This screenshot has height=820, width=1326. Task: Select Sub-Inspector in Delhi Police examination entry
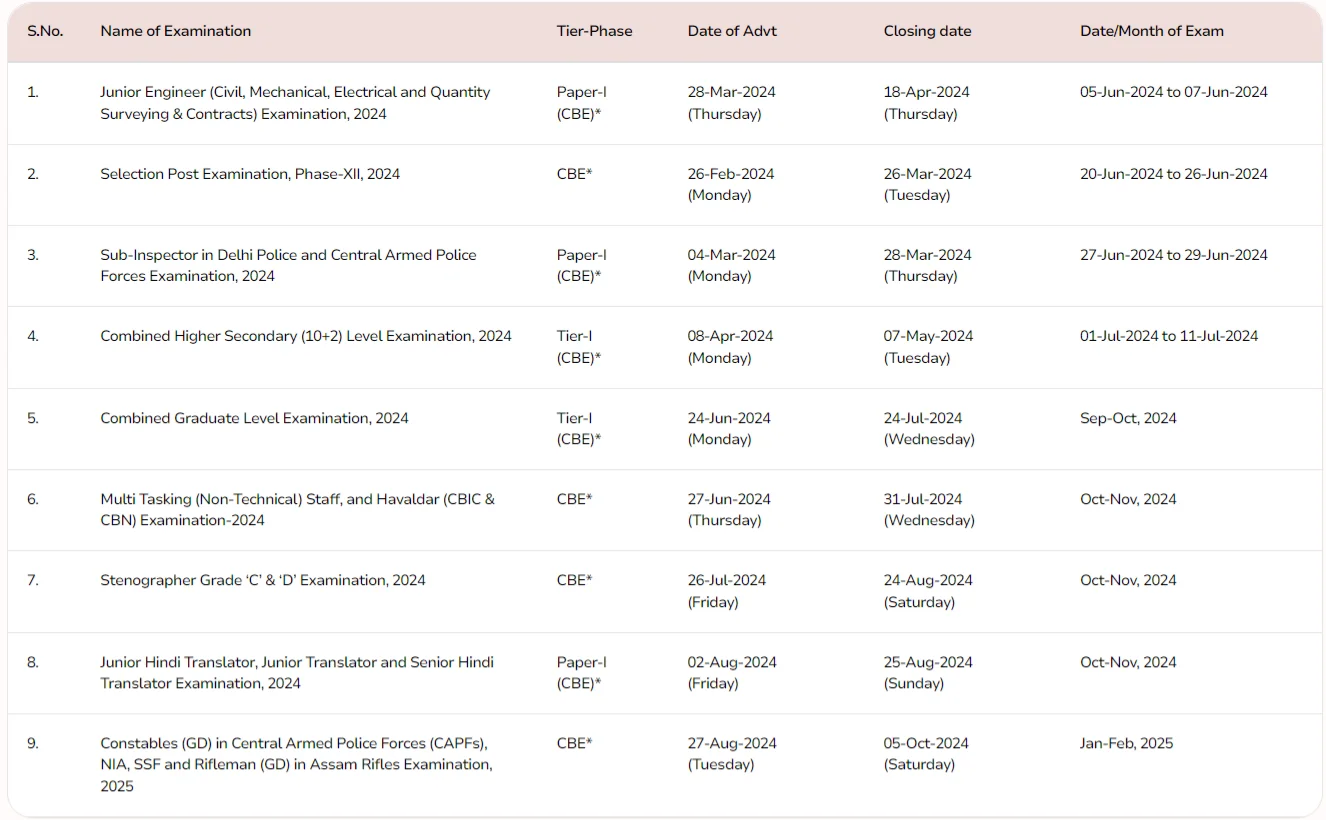click(x=288, y=265)
